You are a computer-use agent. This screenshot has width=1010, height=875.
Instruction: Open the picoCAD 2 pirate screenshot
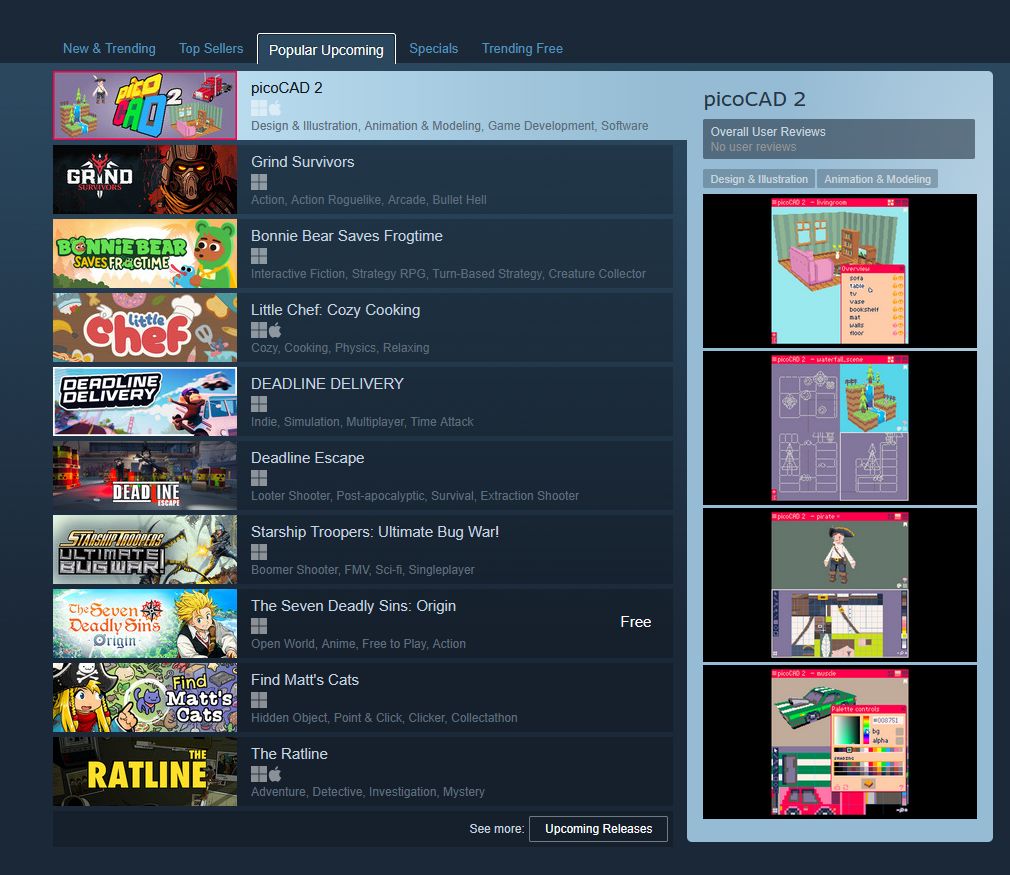coord(840,585)
